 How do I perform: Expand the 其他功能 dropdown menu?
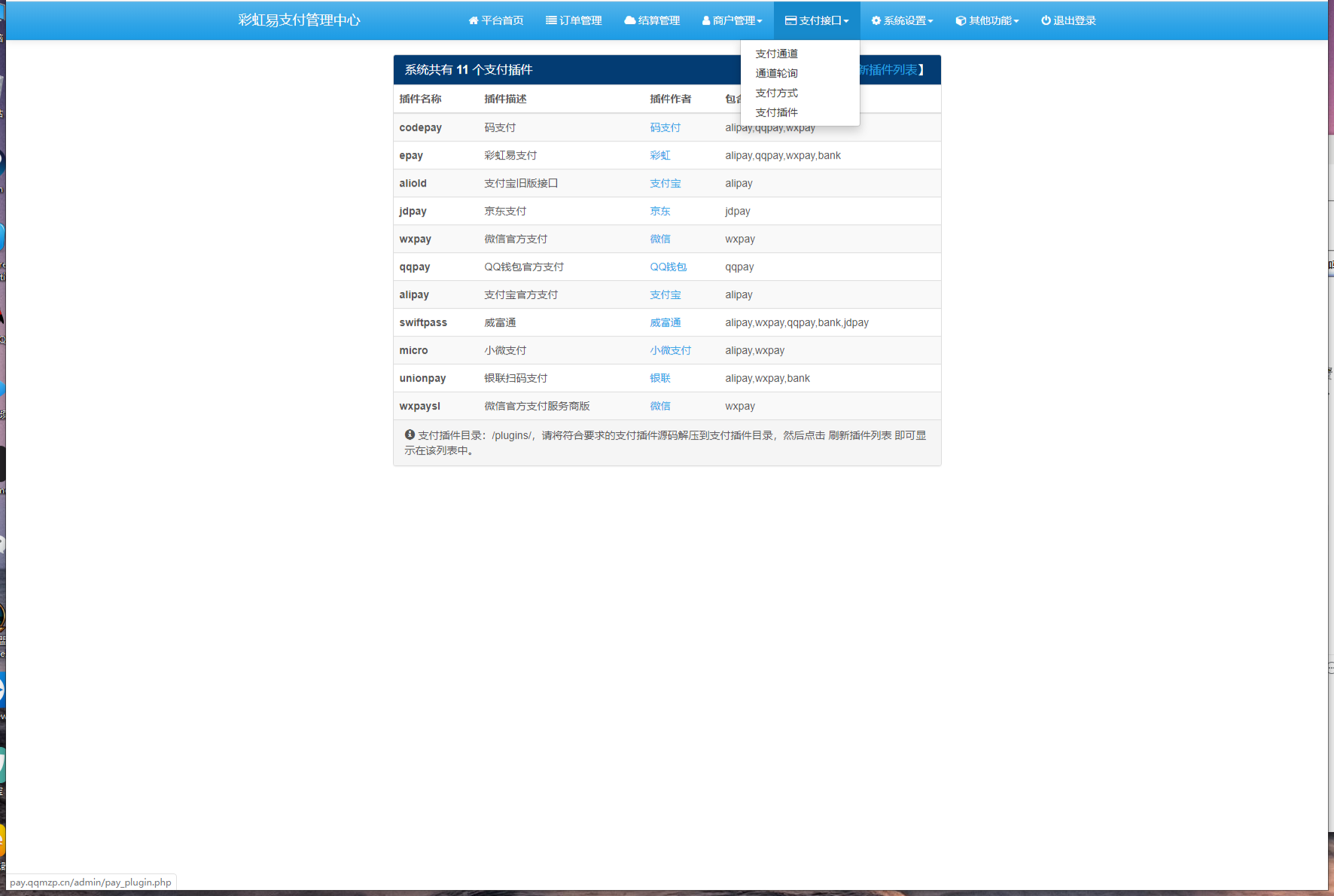pos(987,21)
